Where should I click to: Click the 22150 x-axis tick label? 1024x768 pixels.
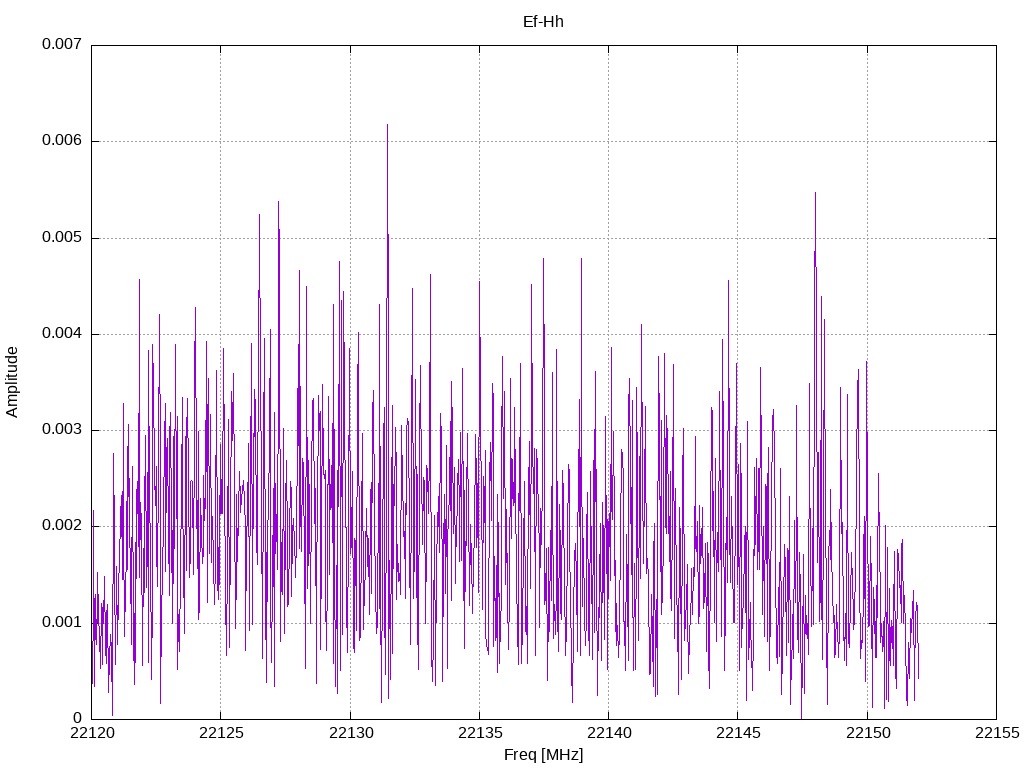(x=867, y=733)
